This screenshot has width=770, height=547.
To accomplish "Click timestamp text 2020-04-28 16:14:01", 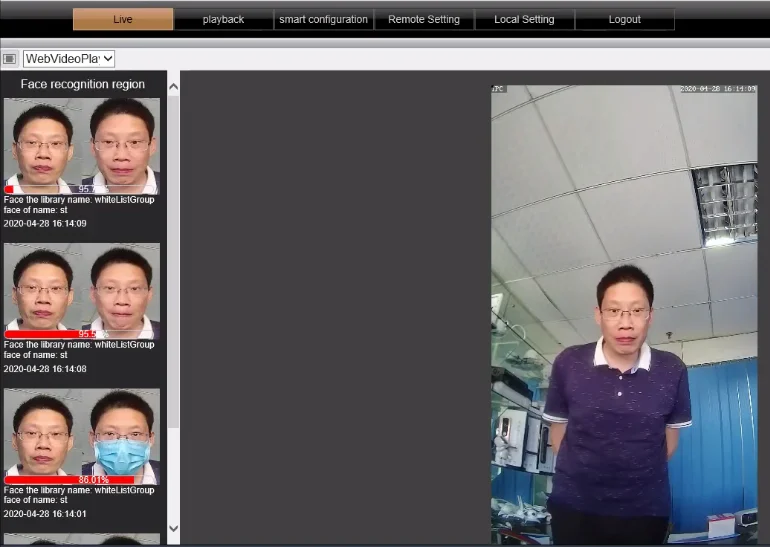I will coord(45,514).
